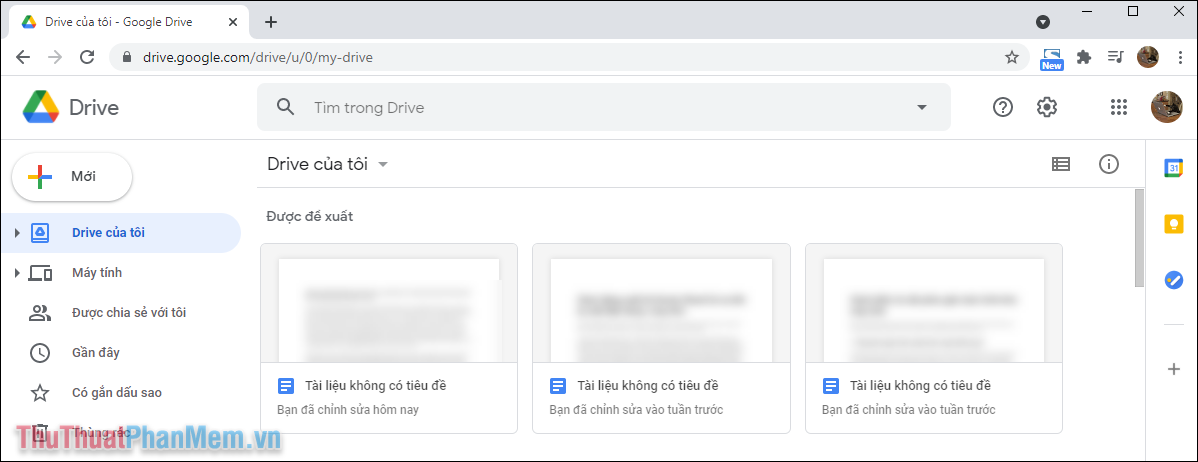Viewport: 1198px width, 462px height.
Task: Click the extension with New badge
Action: click(1052, 59)
